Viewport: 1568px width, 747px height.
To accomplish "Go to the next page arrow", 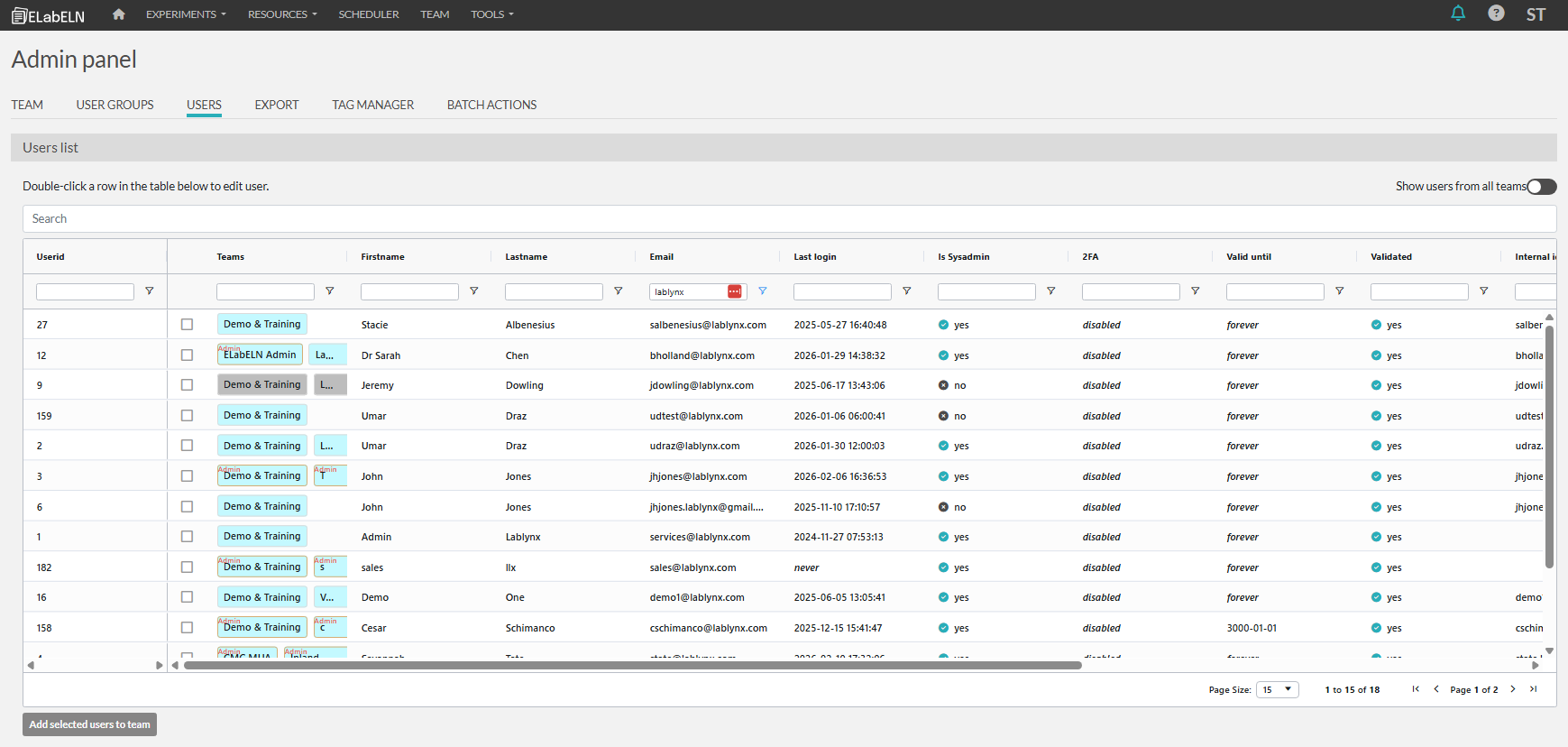I will [x=1513, y=689].
